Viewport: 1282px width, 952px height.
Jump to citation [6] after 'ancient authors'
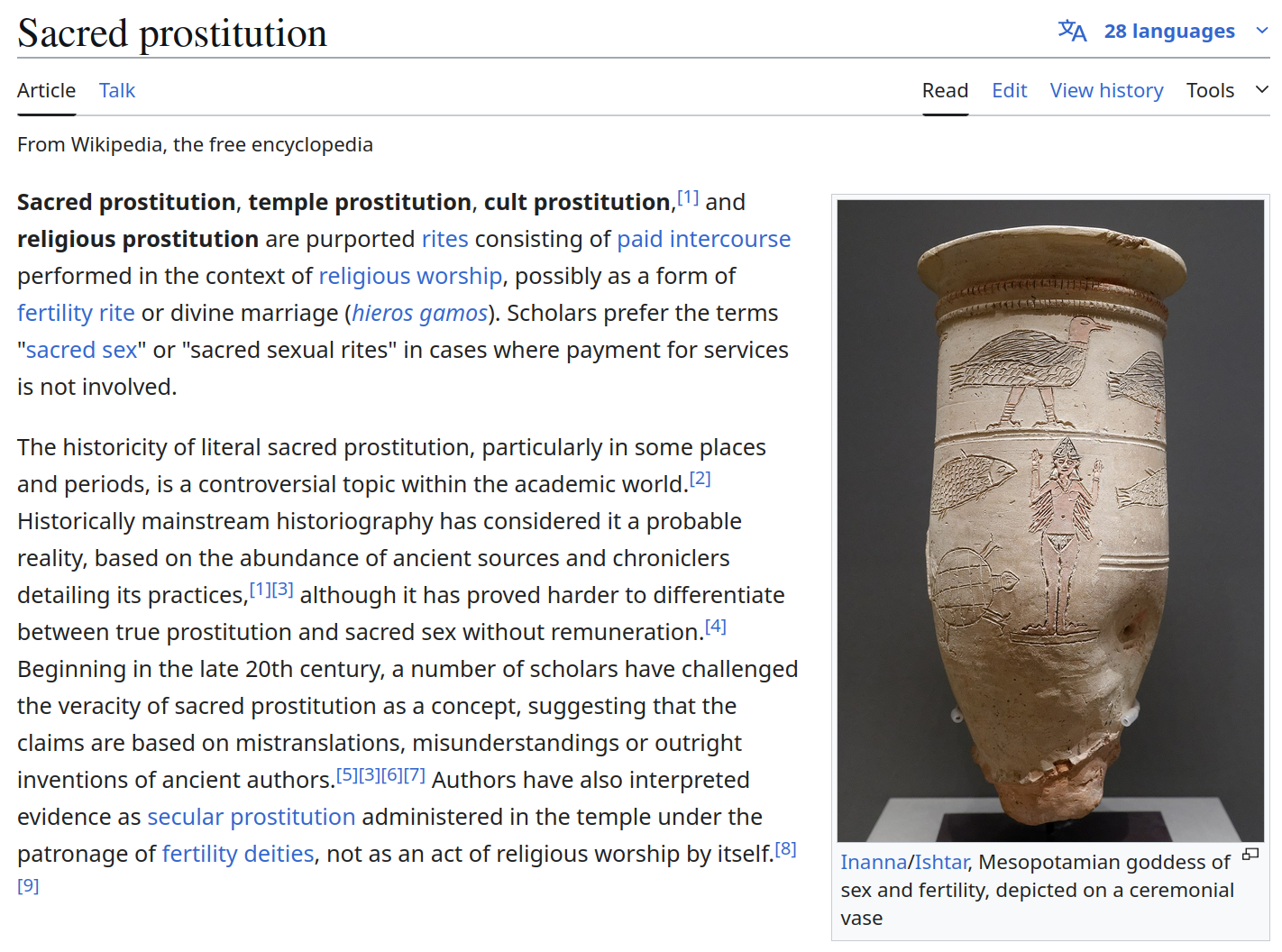point(391,774)
